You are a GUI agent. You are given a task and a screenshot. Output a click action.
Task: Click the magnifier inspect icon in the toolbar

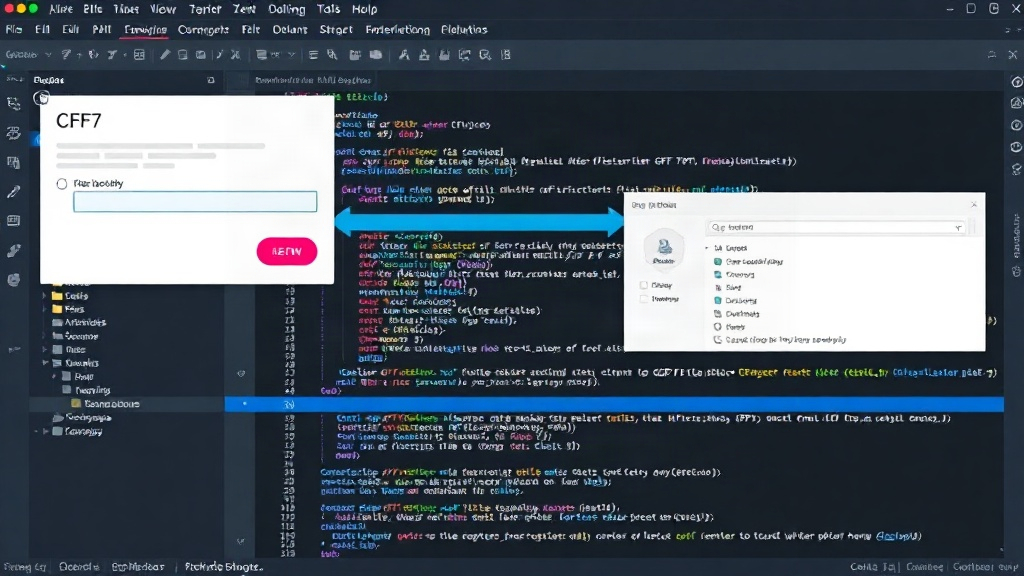[485, 55]
